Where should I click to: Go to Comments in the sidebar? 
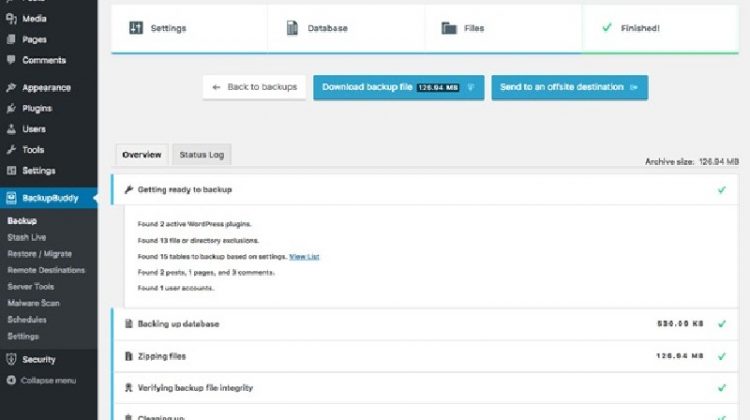[x=44, y=60]
